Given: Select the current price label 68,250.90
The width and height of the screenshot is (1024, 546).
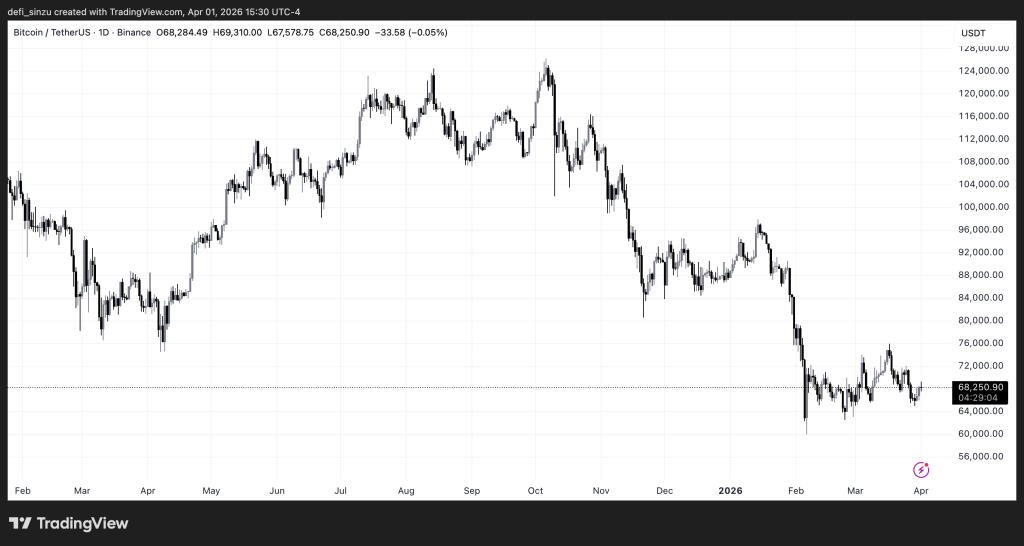Looking at the screenshot, I should (x=980, y=387).
